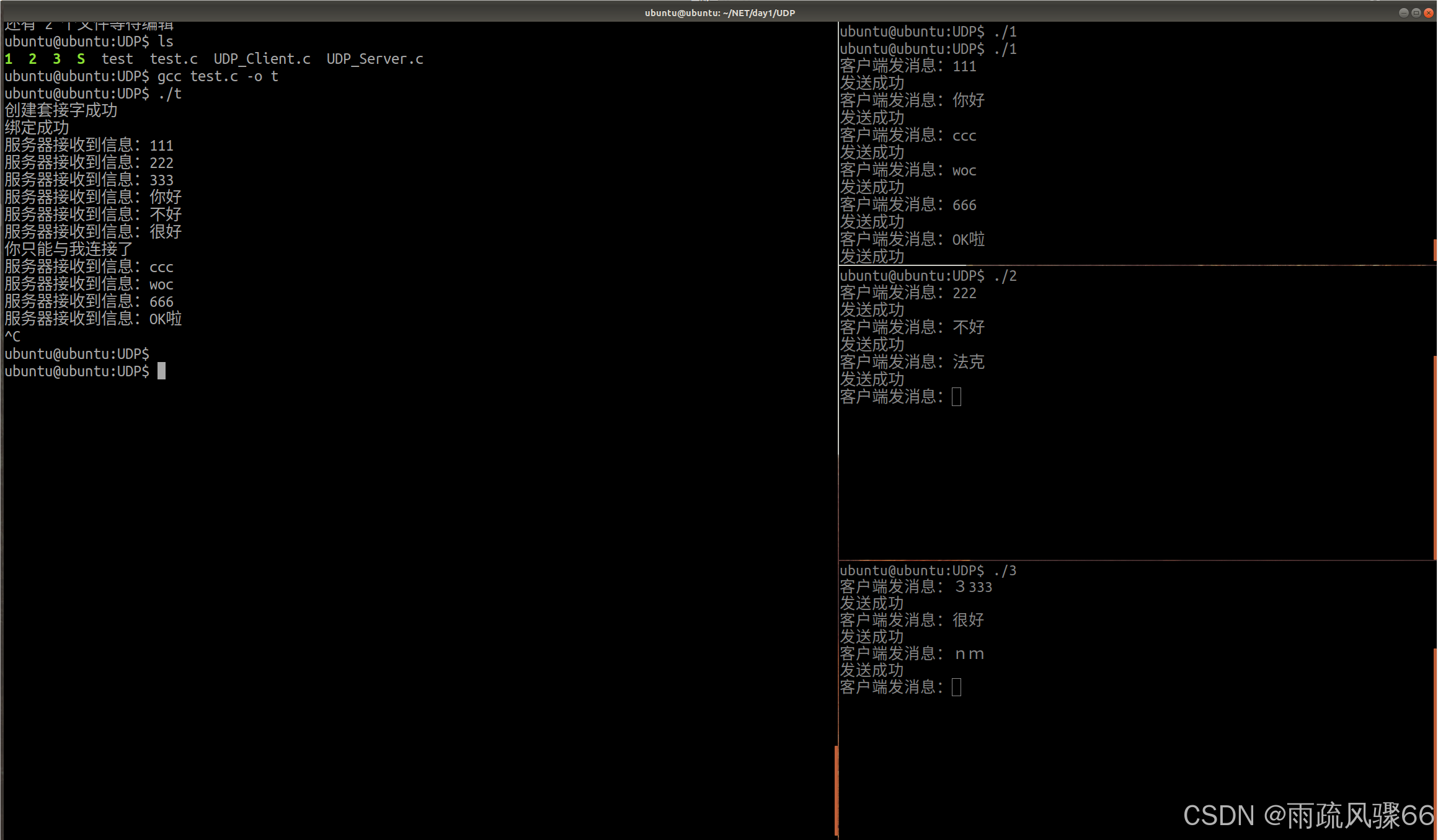Viewport: 1438px width, 840px height.
Task: Click the window title ubuntu@ubuntu: ~/NET/day1/UDP
Action: tap(719, 12)
